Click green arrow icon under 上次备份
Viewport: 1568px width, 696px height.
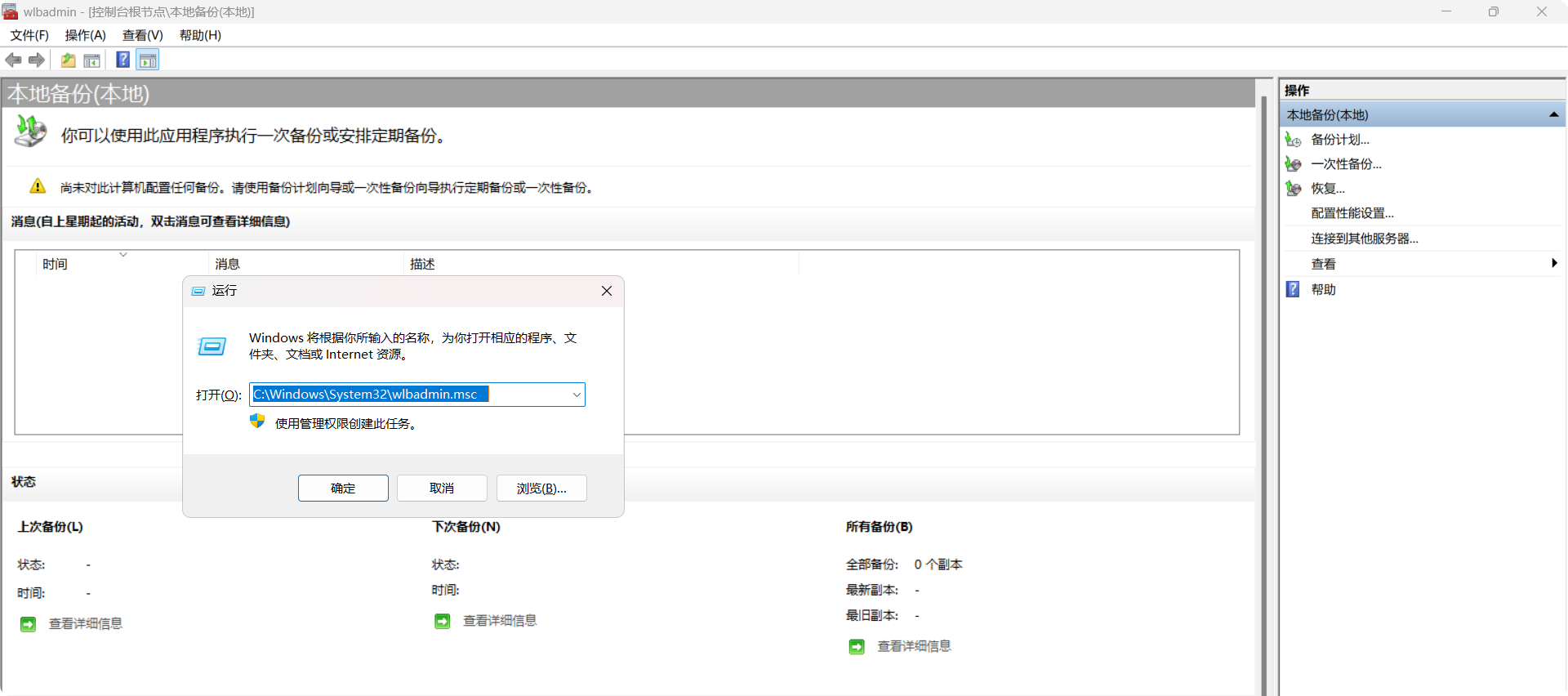28,624
